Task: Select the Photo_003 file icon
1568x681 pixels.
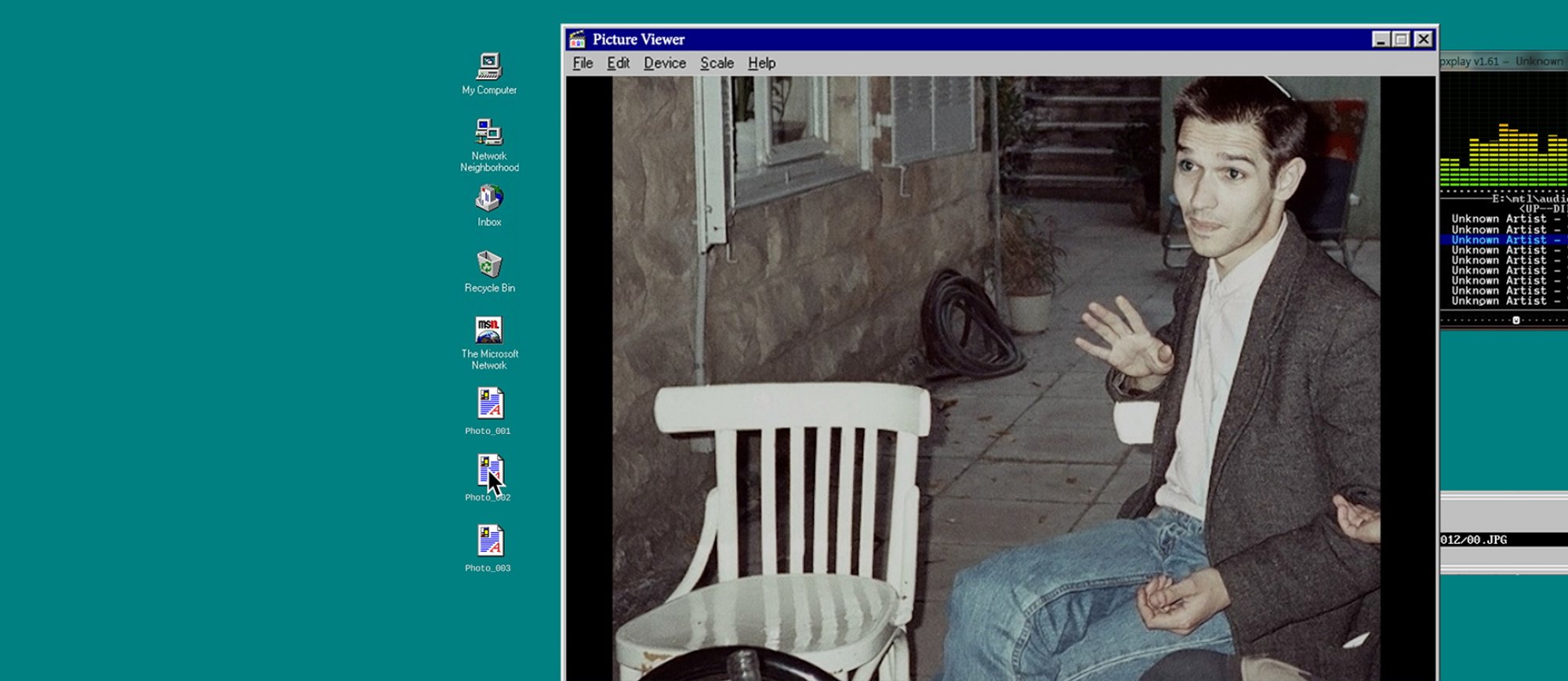Action: pos(490,542)
